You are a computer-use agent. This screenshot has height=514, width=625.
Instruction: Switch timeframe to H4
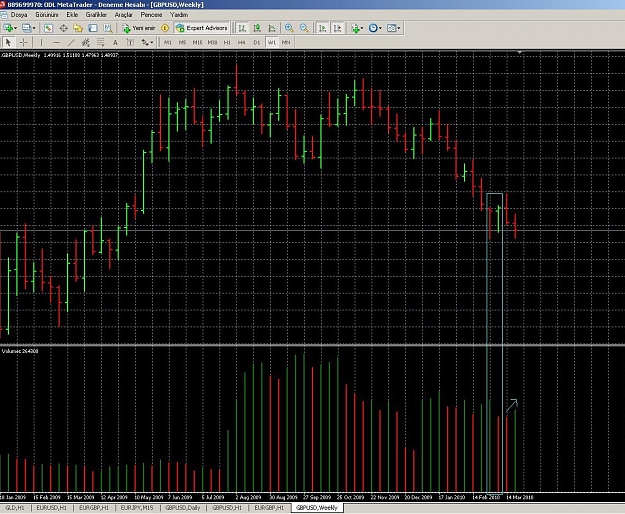click(x=242, y=42)
